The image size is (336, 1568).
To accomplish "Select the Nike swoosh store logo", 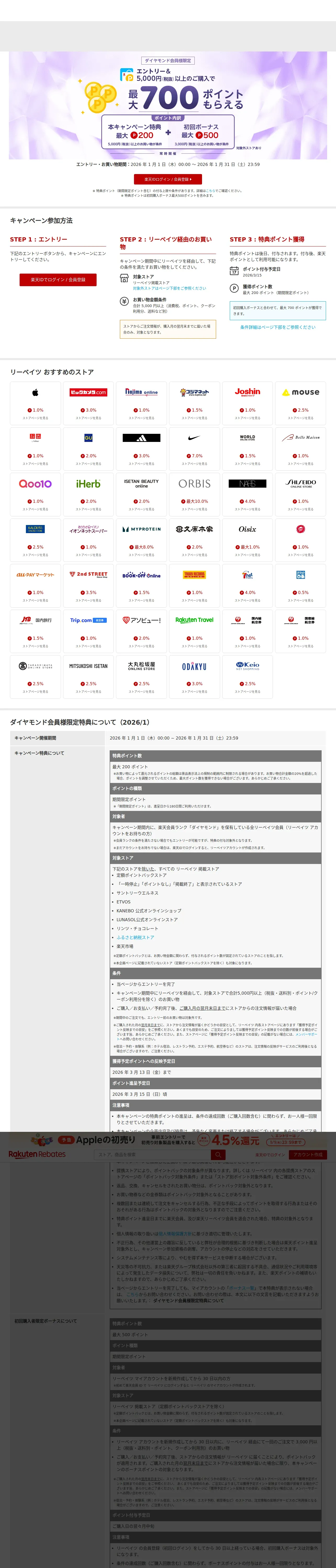I will click(194, 438).
